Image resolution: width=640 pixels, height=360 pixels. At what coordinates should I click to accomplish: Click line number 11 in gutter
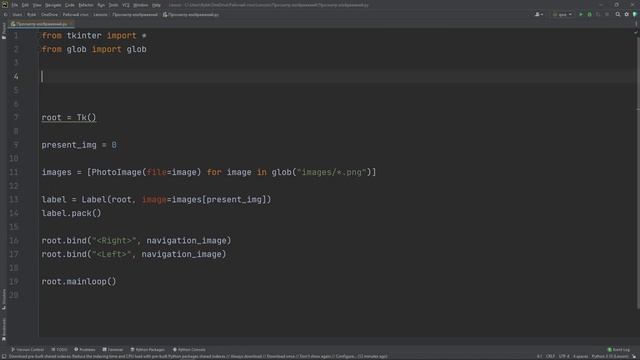[13, 172]
